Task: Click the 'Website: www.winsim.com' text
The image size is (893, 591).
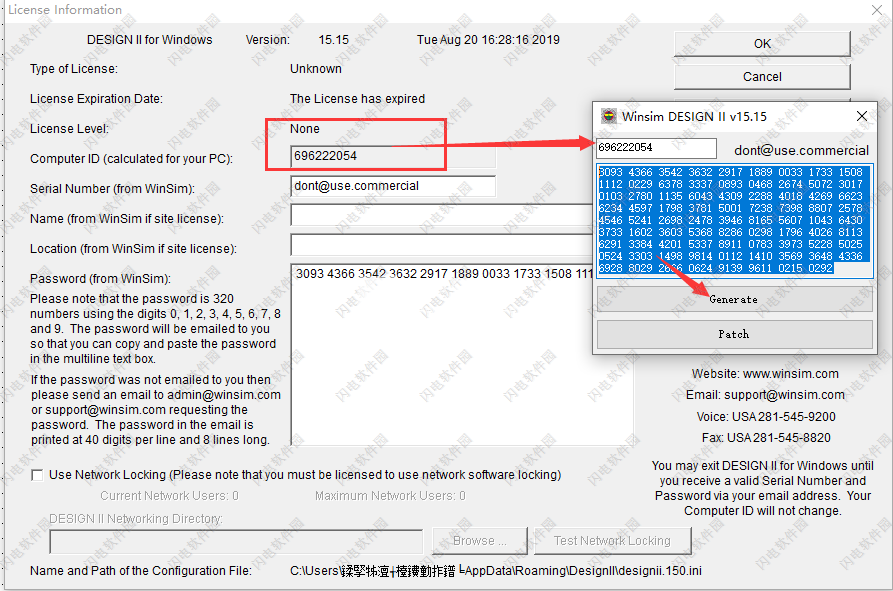Action: click(x=765, y=374)
